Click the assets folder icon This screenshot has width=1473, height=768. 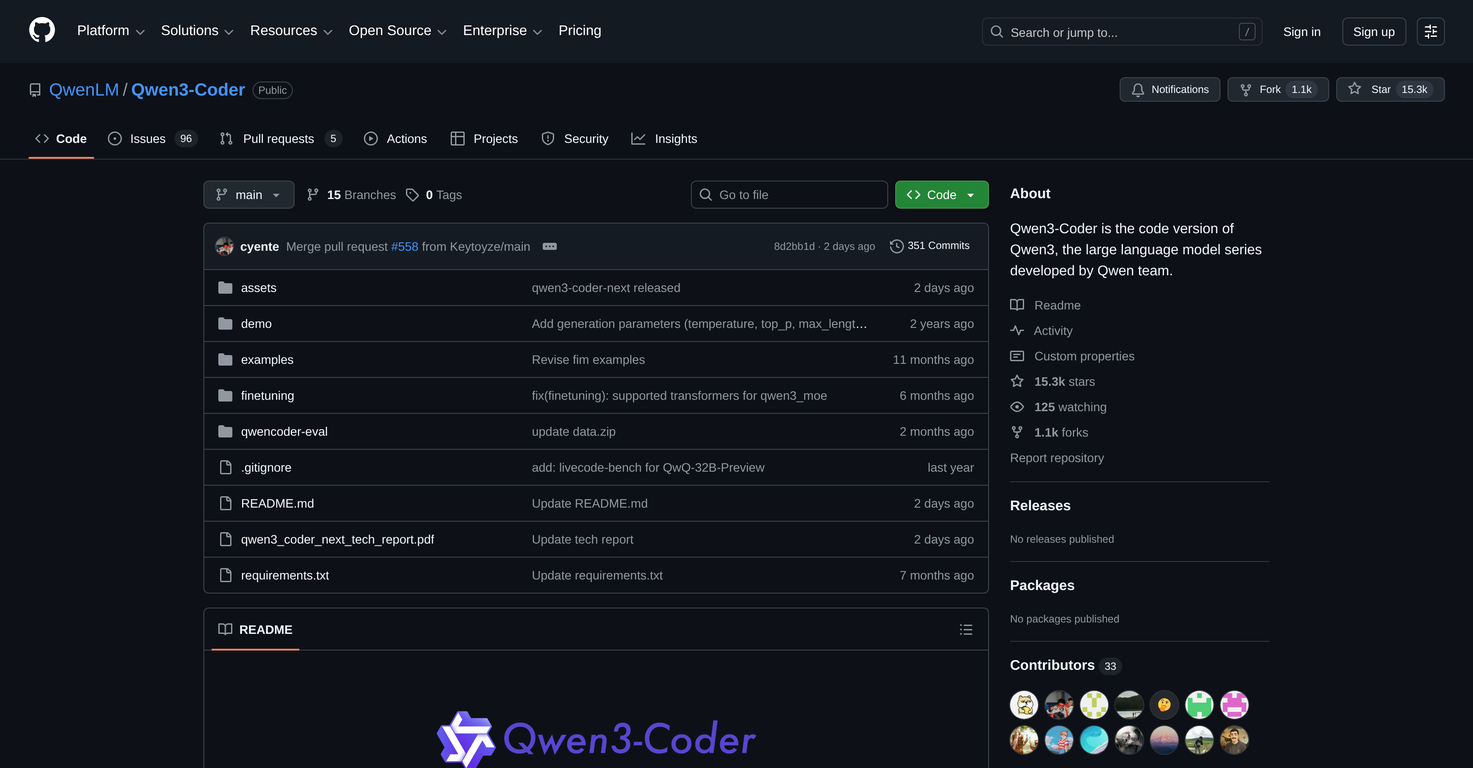pos(225,287)
